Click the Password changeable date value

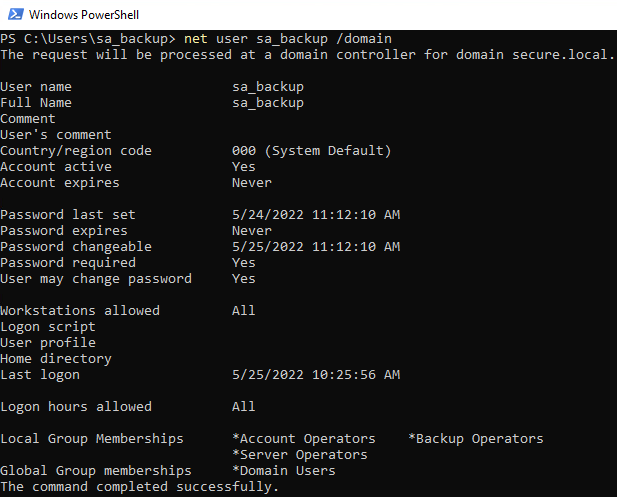pos(316,247)
